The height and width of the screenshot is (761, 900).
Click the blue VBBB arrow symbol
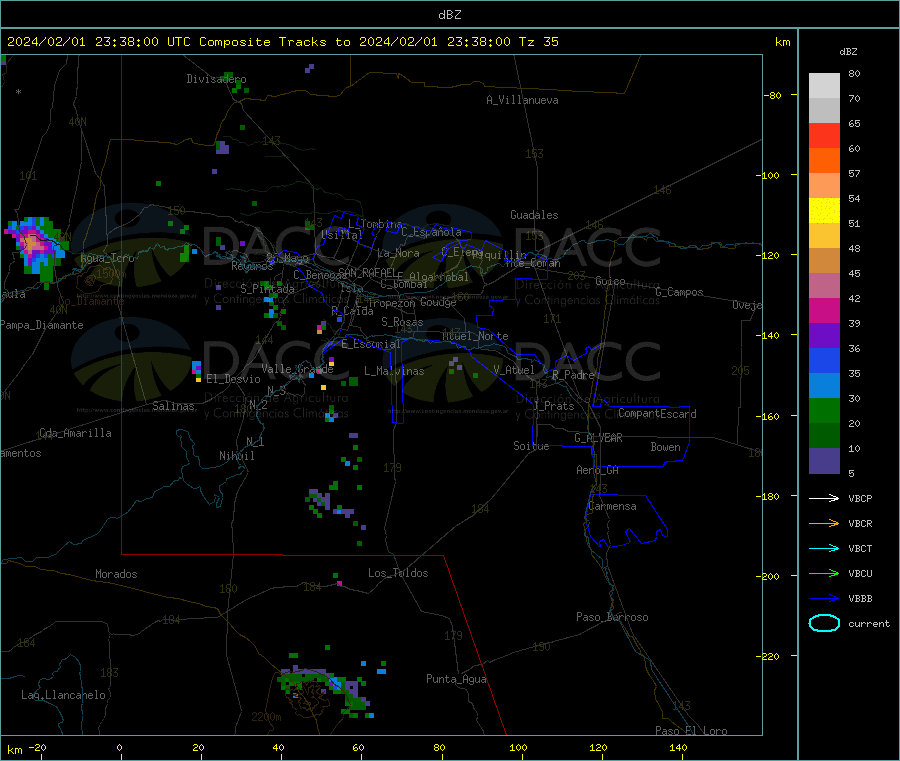[824, 599]
